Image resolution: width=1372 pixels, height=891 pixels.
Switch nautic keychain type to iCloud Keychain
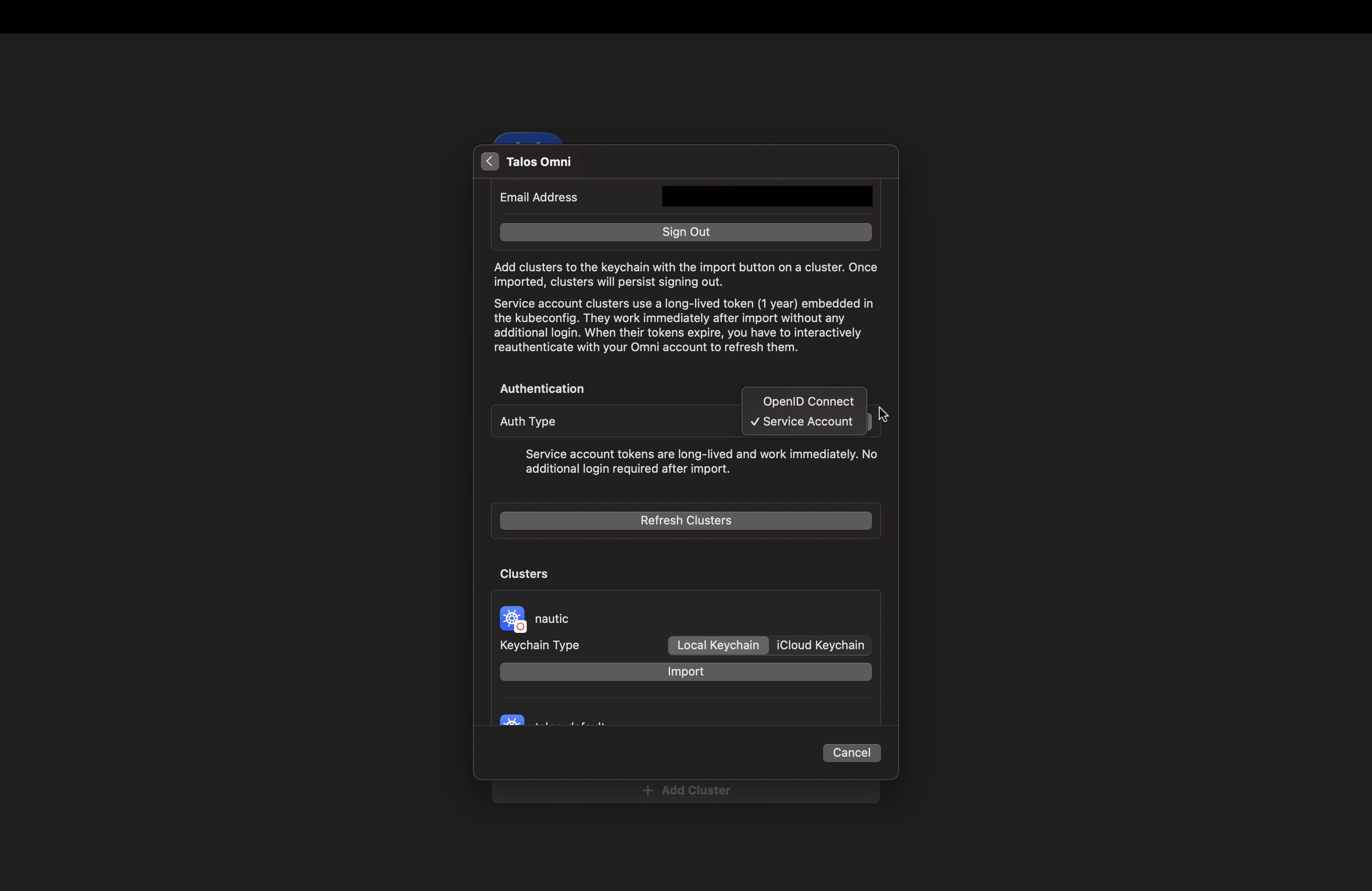(x=820, y=645)
